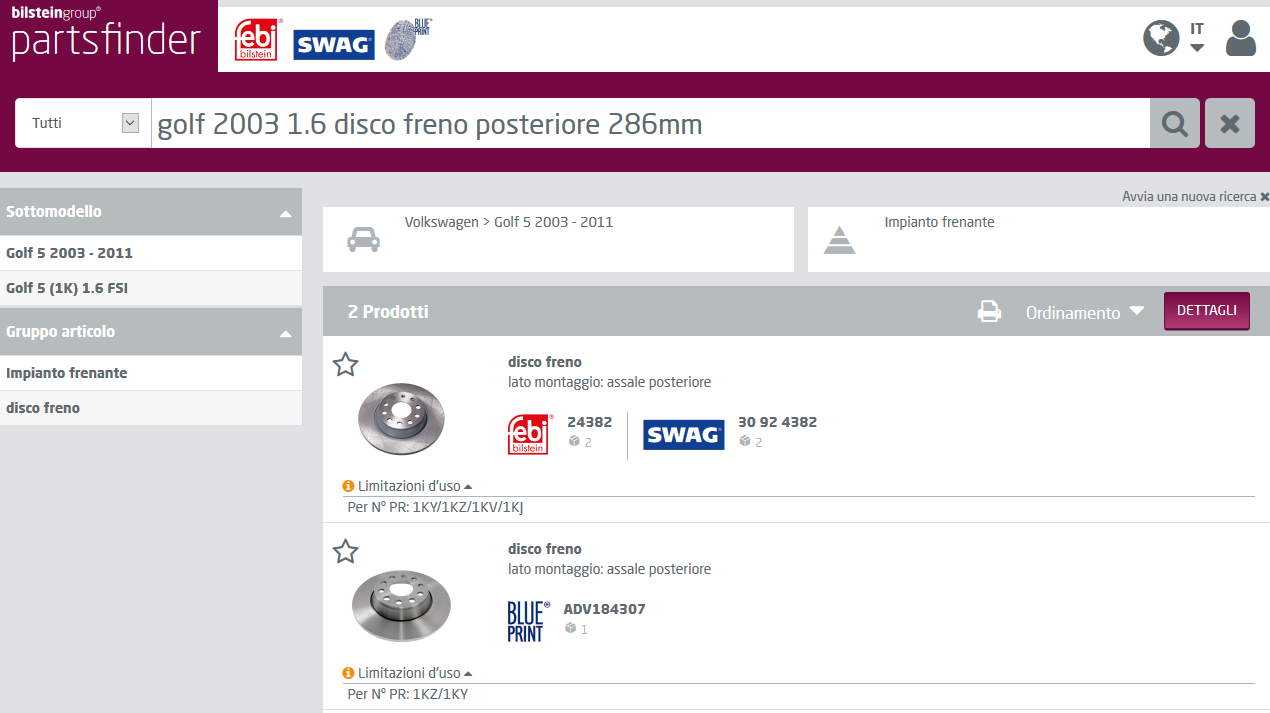Favorite the Blue Print disco freno product
The image size is (1270, 713).
tap(345, 551)
